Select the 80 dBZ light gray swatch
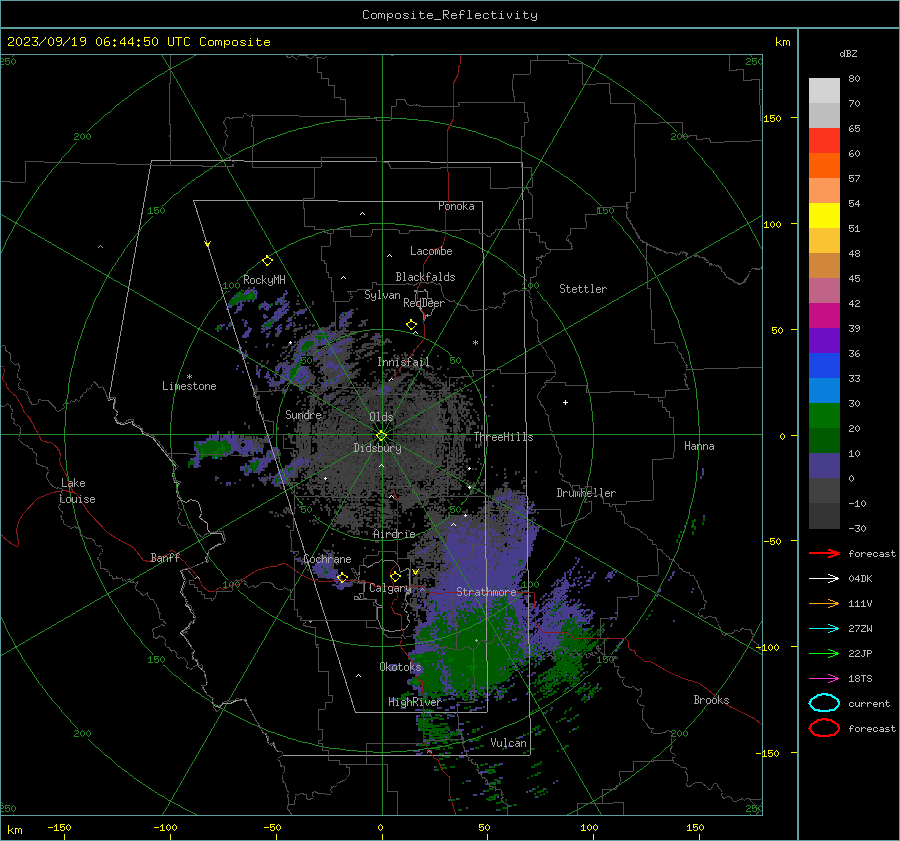 click(824, 90)
